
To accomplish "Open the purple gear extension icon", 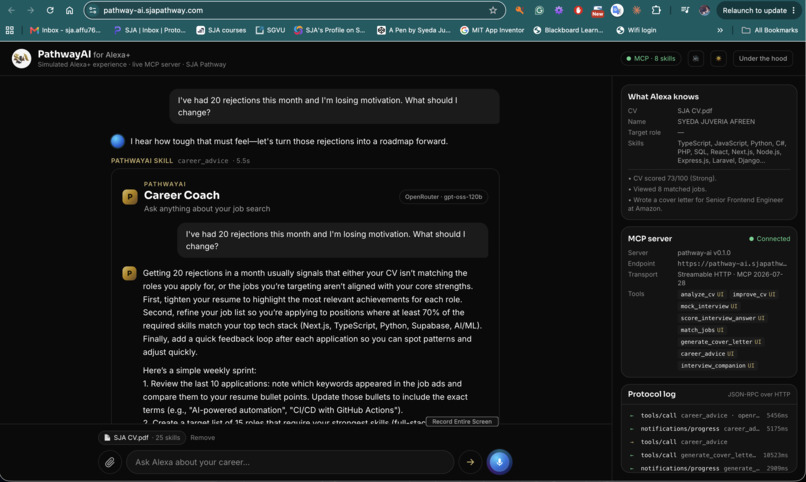I will 559,10.
